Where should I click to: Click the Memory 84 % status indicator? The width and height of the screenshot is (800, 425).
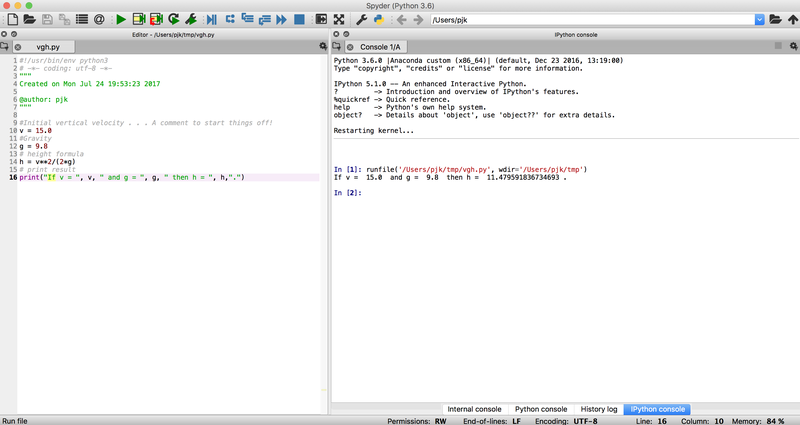(x=758, y=421)
